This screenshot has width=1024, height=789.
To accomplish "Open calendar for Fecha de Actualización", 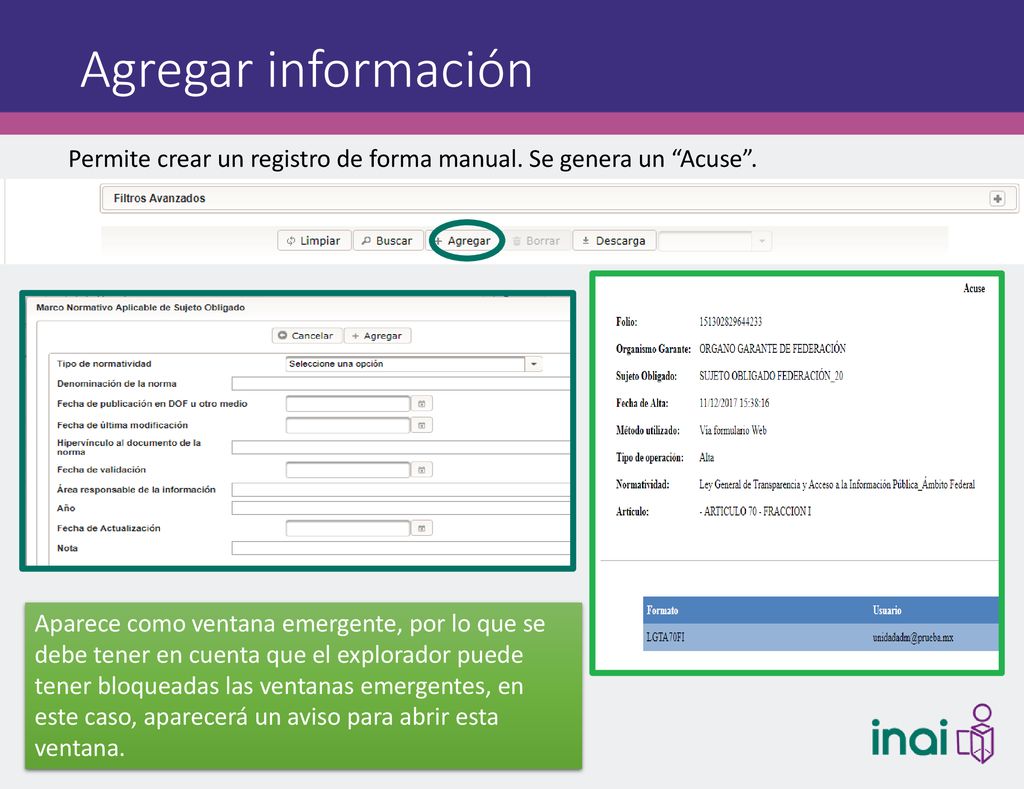I will coord(422,528).
